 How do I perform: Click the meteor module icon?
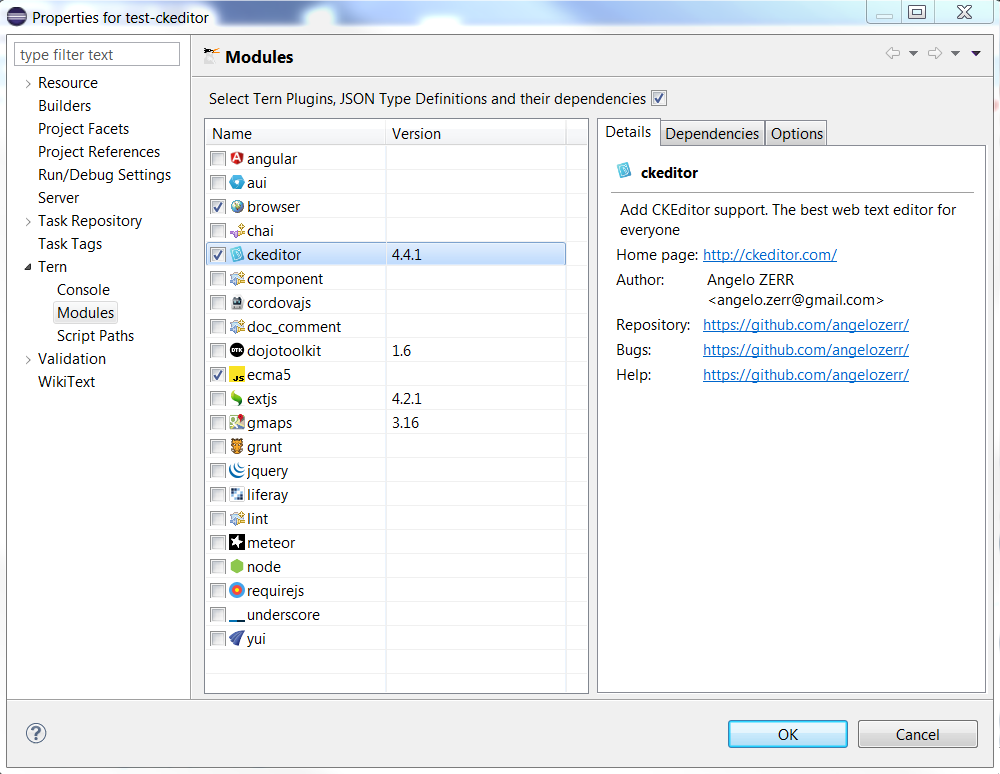coord(235,542)
